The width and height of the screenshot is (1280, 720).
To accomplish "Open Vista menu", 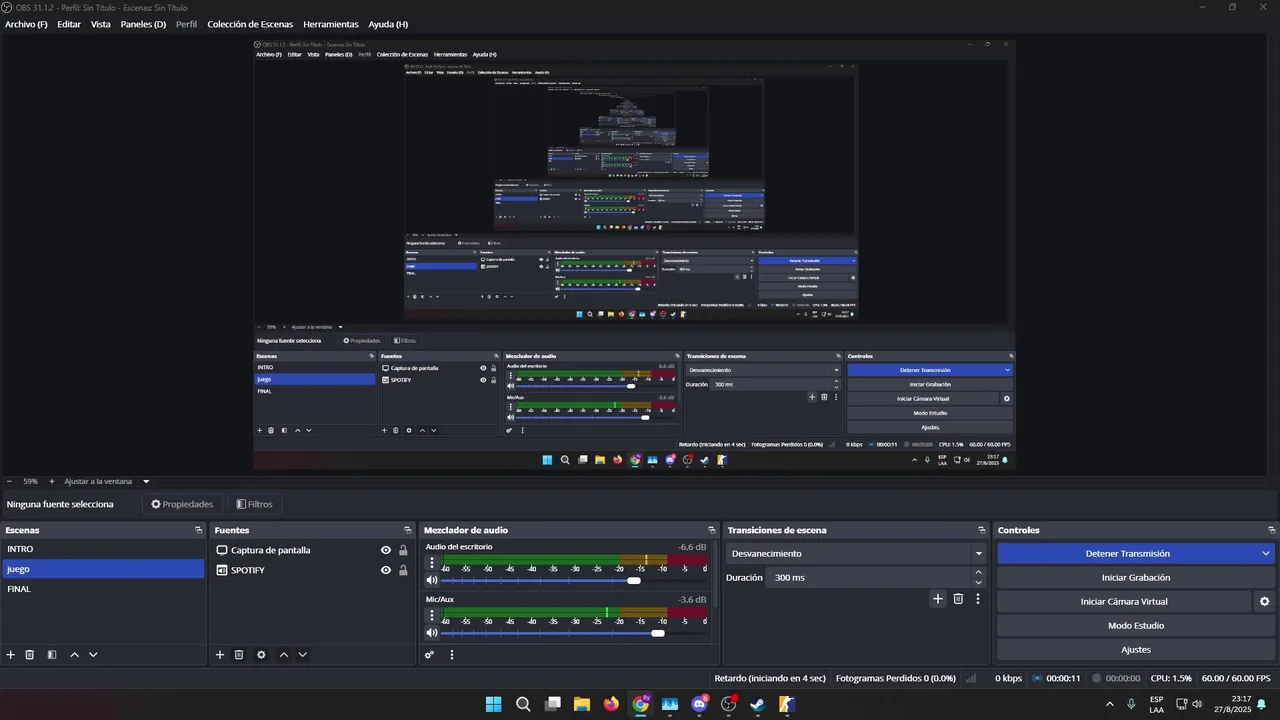I will [101, 24].
